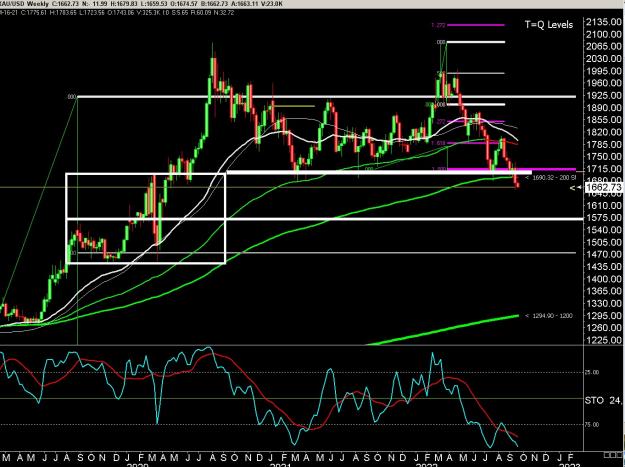This screenshot has height=467, width=625.
Task: Click the 1785.00 price axis label
Action: (x=604, y=144)
